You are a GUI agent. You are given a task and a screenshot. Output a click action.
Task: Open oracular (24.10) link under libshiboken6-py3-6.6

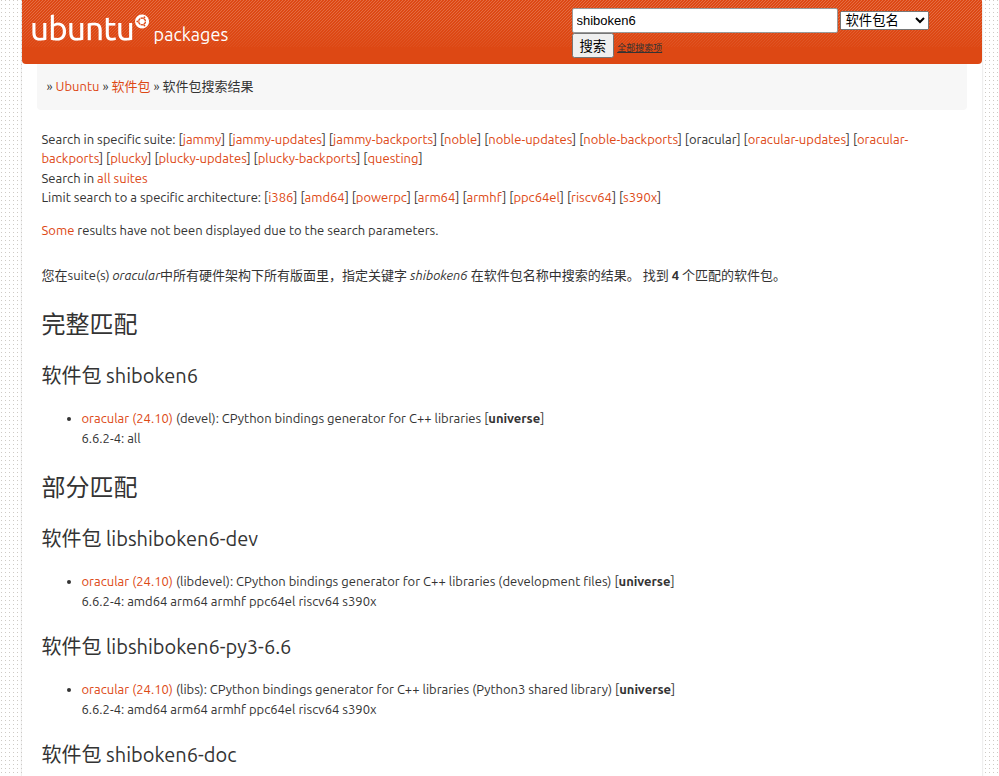pyautogui.click(x=127, y=689)
